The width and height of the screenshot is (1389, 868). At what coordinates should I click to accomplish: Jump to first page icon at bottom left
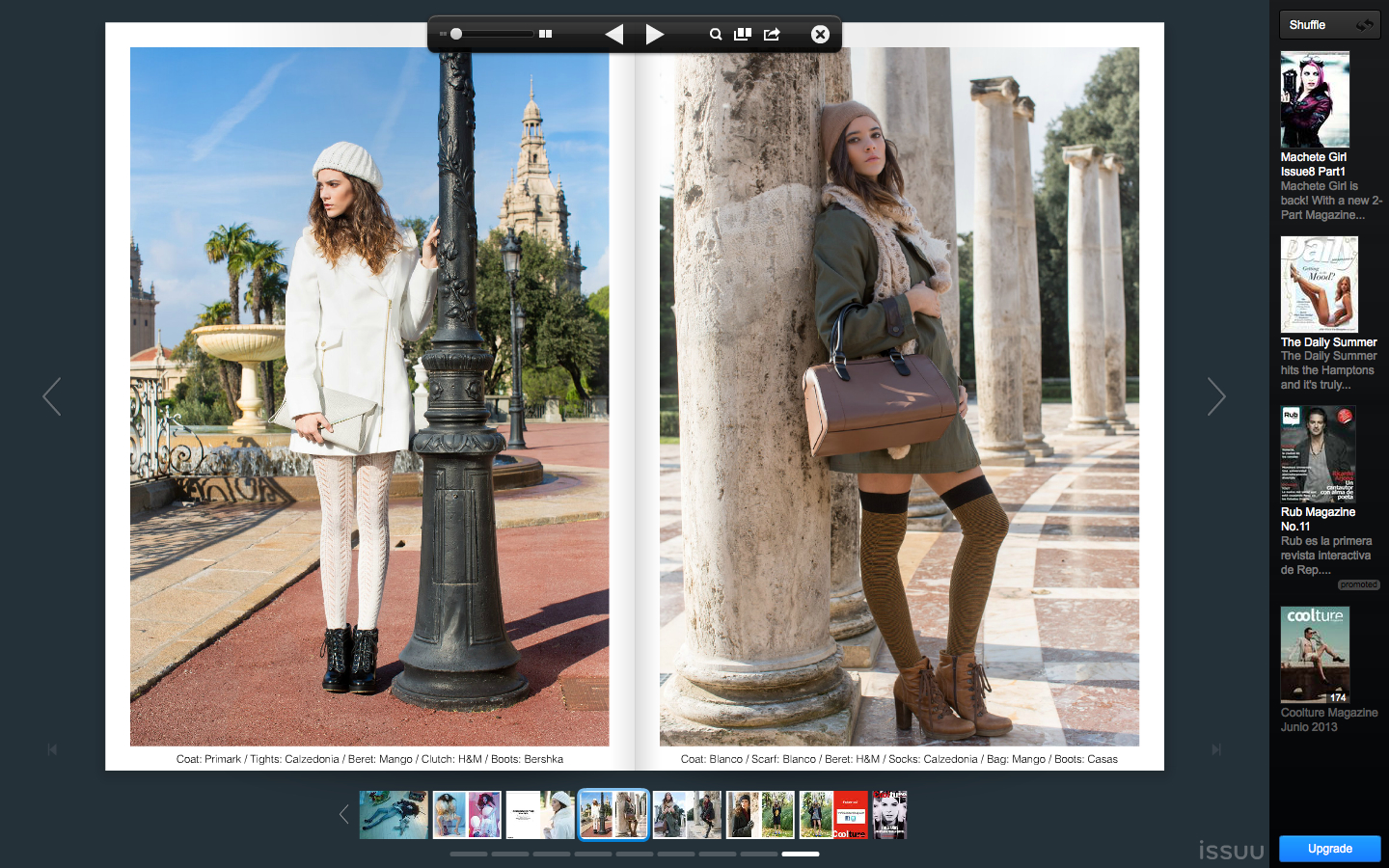52,749
